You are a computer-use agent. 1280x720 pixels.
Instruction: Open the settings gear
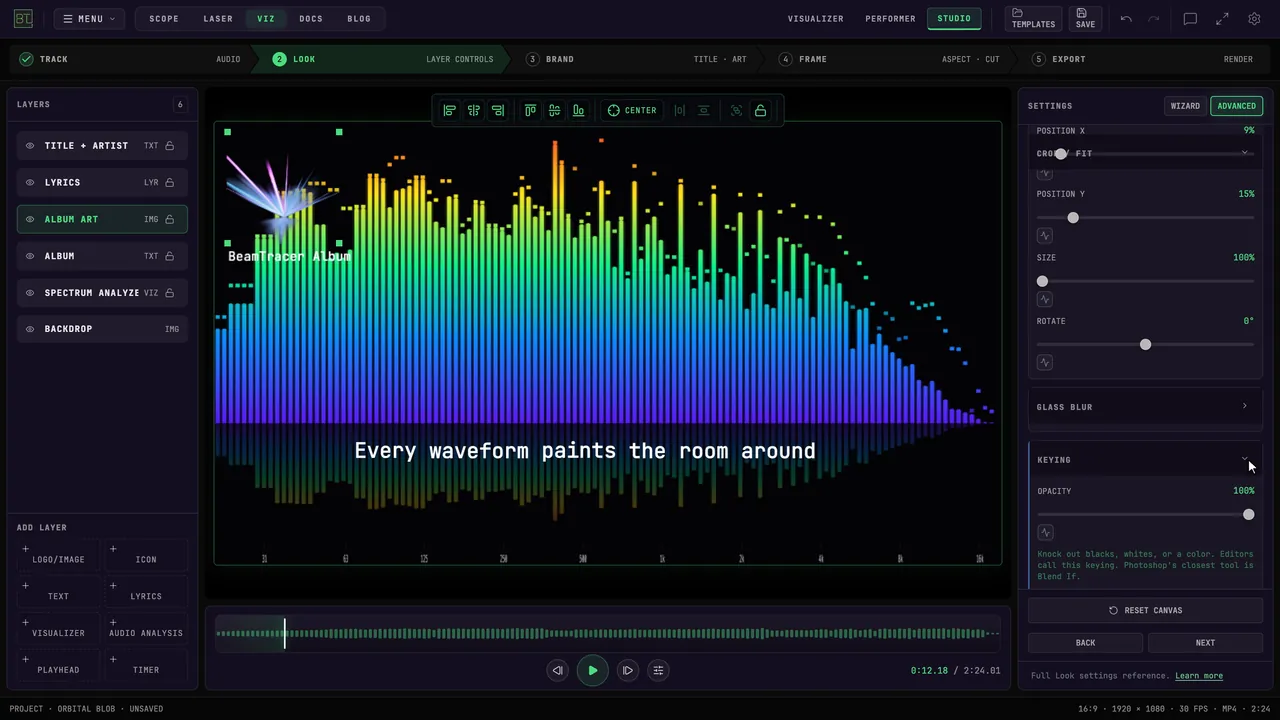(1254, 18)
